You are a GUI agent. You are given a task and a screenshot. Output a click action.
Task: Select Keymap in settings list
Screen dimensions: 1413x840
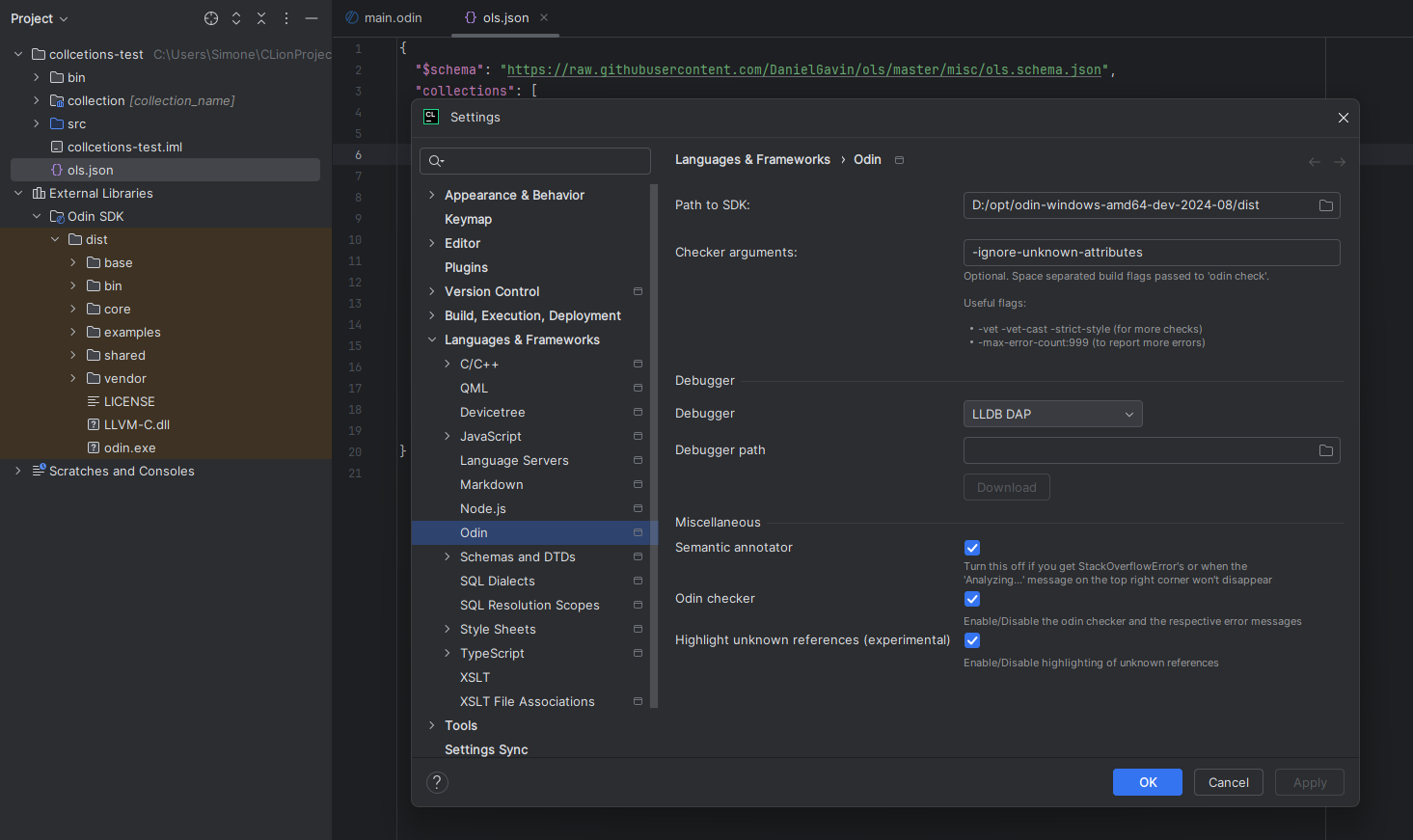click(468, 219)
